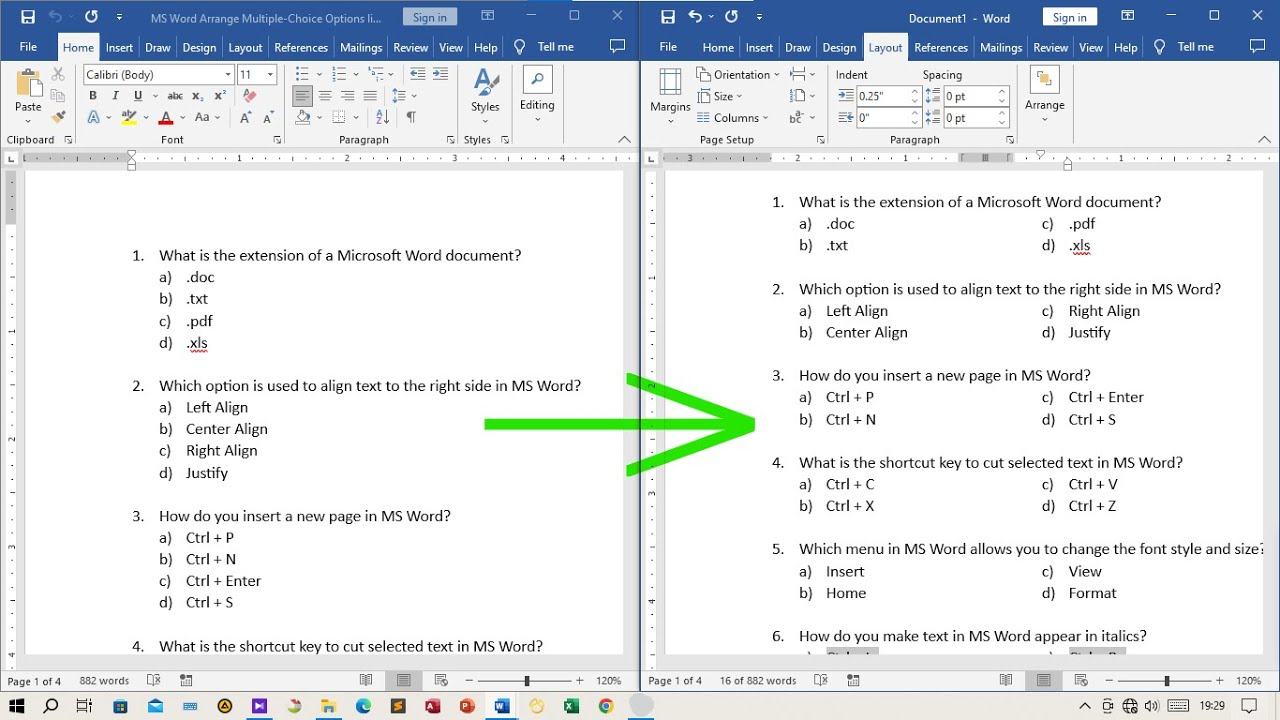Shrink font size with the smaller A icon
The height and width of the screenshot is (720, 1280).
tap(269, 117)
